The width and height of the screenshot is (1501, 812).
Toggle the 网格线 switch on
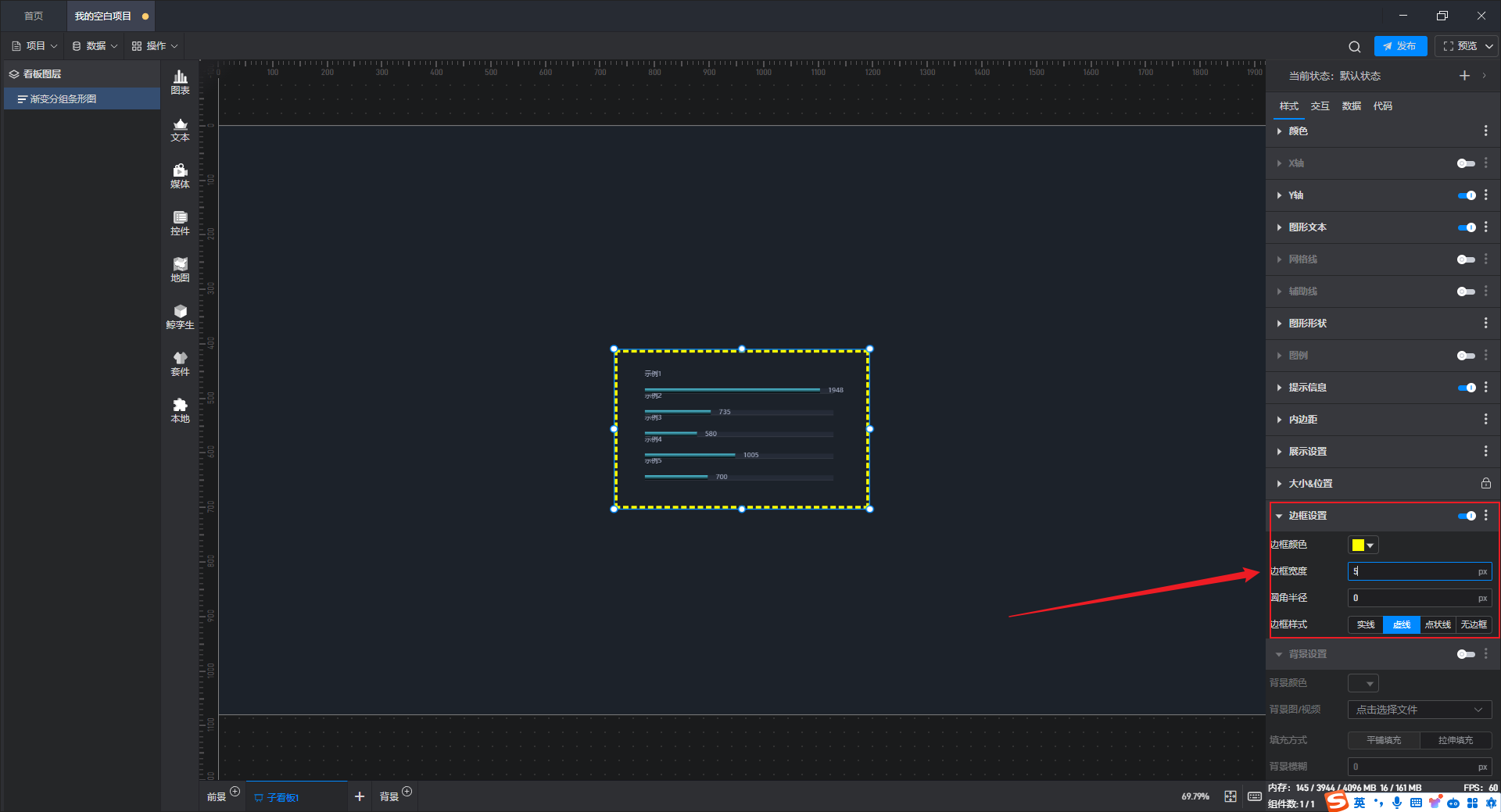point(1466,259)
